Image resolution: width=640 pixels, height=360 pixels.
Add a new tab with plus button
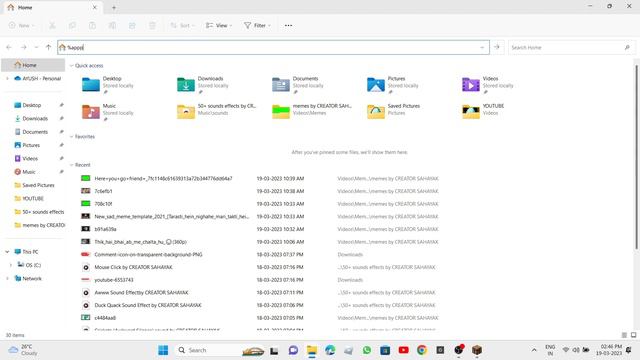coord(114,7)
